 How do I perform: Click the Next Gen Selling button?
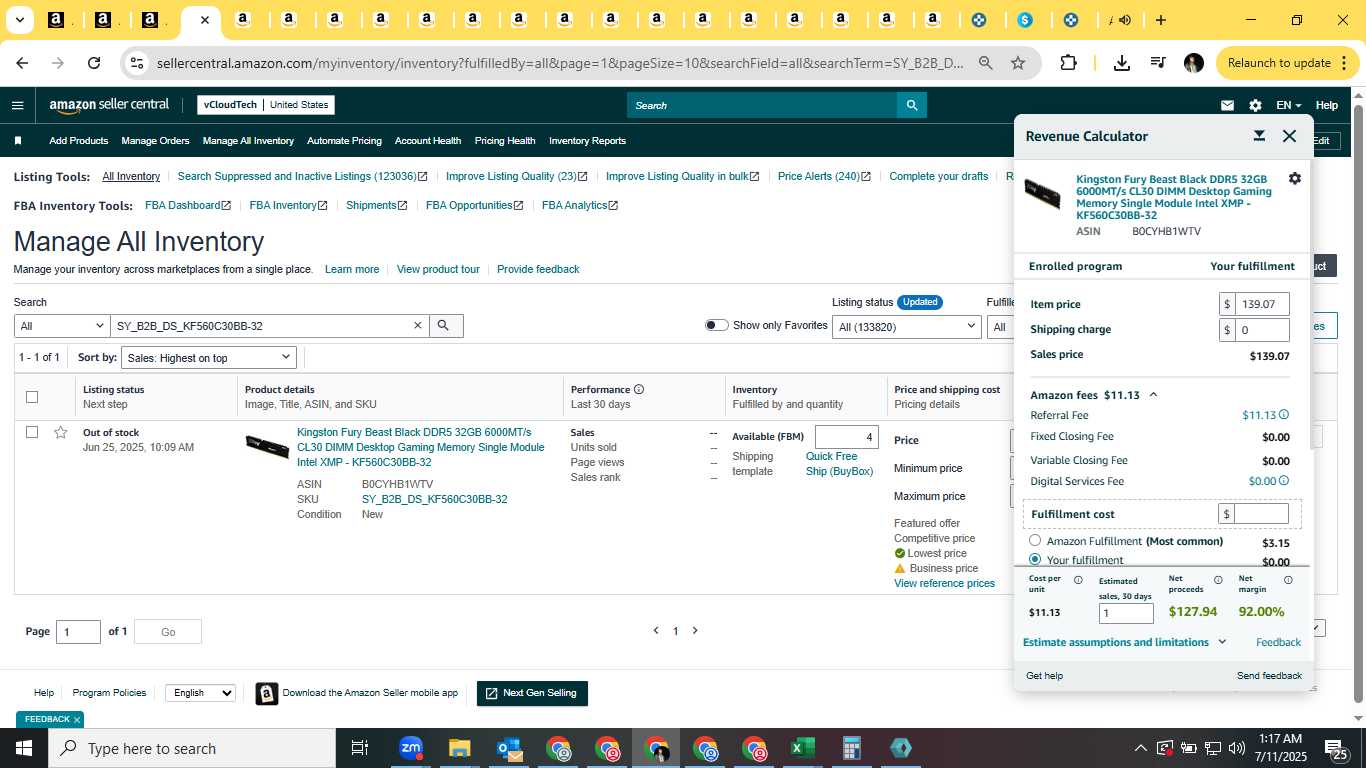[532, 693]
